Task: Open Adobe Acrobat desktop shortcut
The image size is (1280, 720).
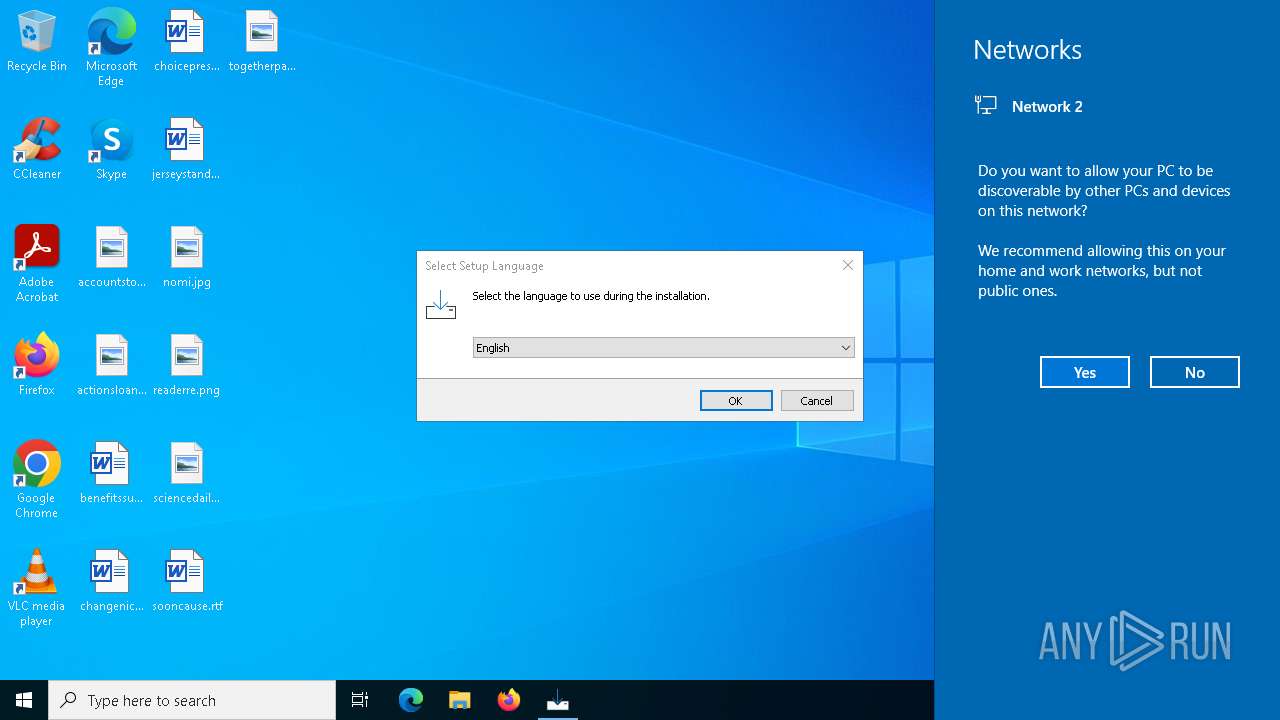Action: coord(37,264)
